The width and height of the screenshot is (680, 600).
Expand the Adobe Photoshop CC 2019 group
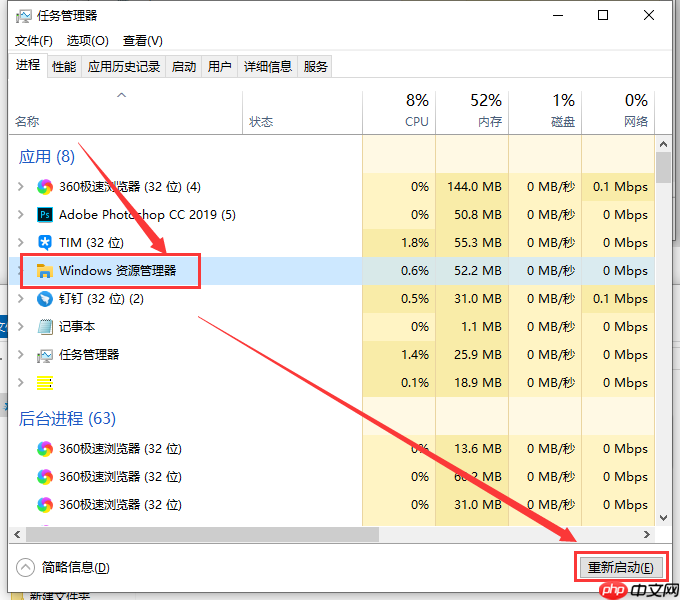(20, 215)
